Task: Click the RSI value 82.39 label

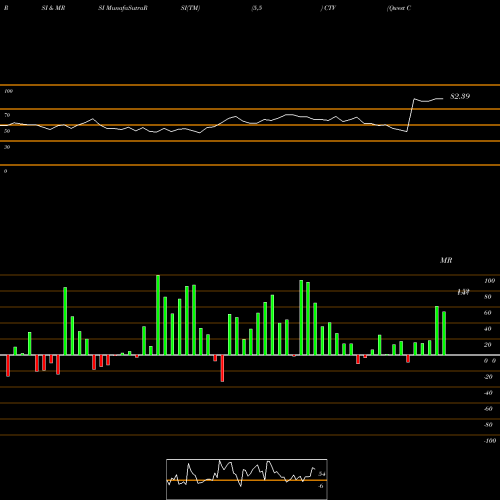Action: 460,96
